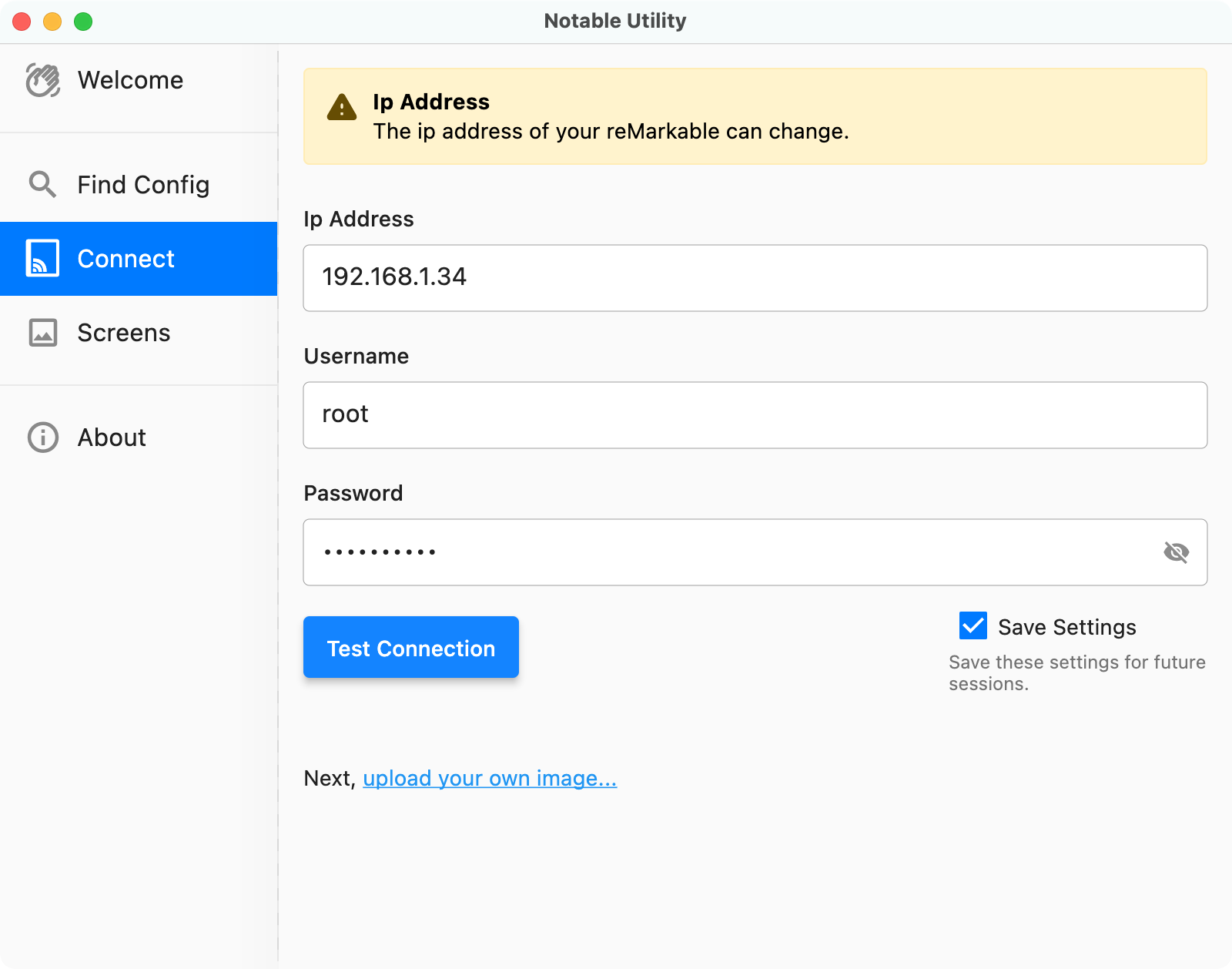Click the Save Settings label text
Image resolution: width=1232 pixels, height=969 pixels.
(x=1067, y=626)
